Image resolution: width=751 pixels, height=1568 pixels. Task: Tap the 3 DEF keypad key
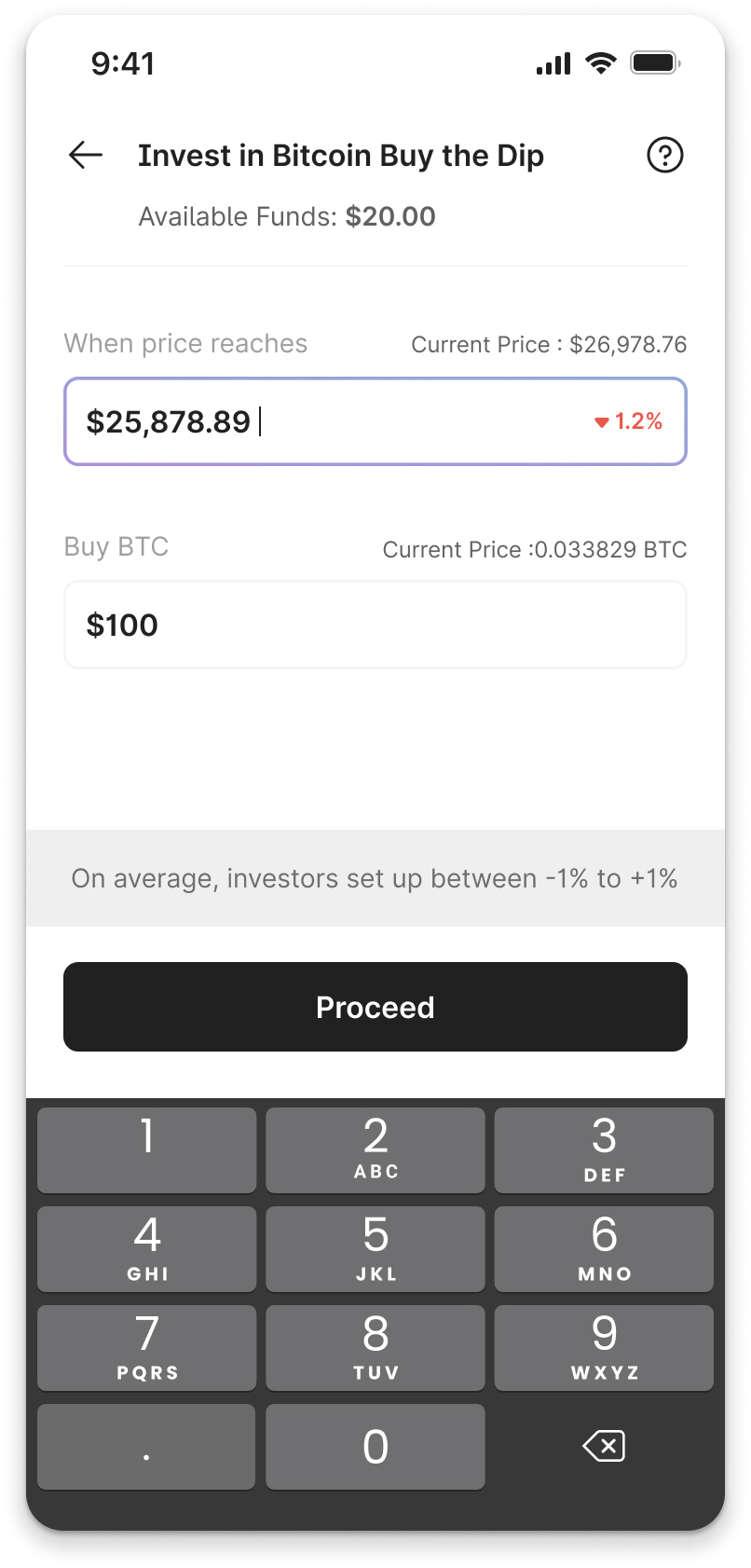(x=604, y=1150)
